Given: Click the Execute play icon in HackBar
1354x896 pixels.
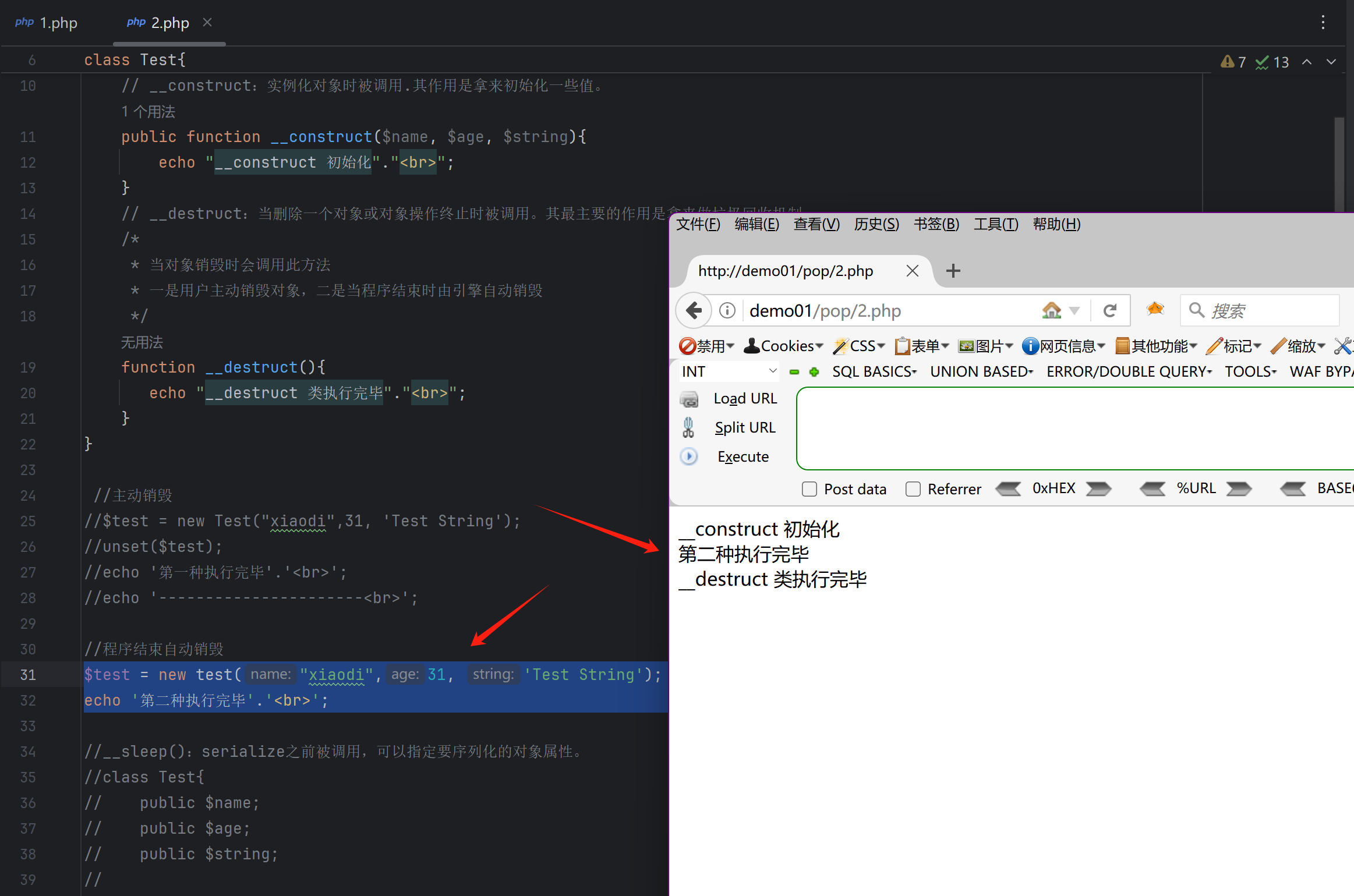Looking at the screenshot, I should (x=689, y=456).
